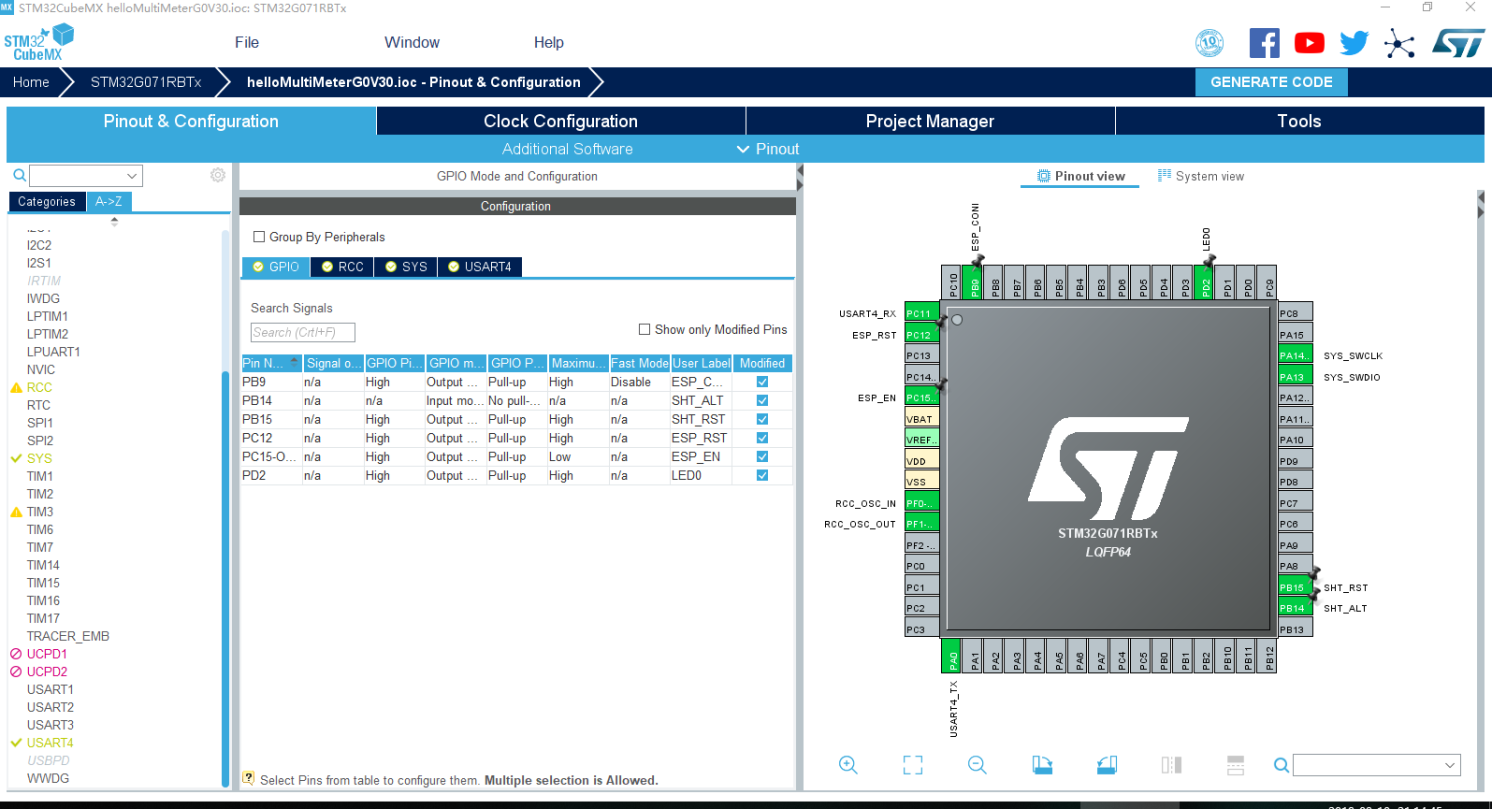Click the ST community network icon
1492x809 pixels.
coord(1400,43)
